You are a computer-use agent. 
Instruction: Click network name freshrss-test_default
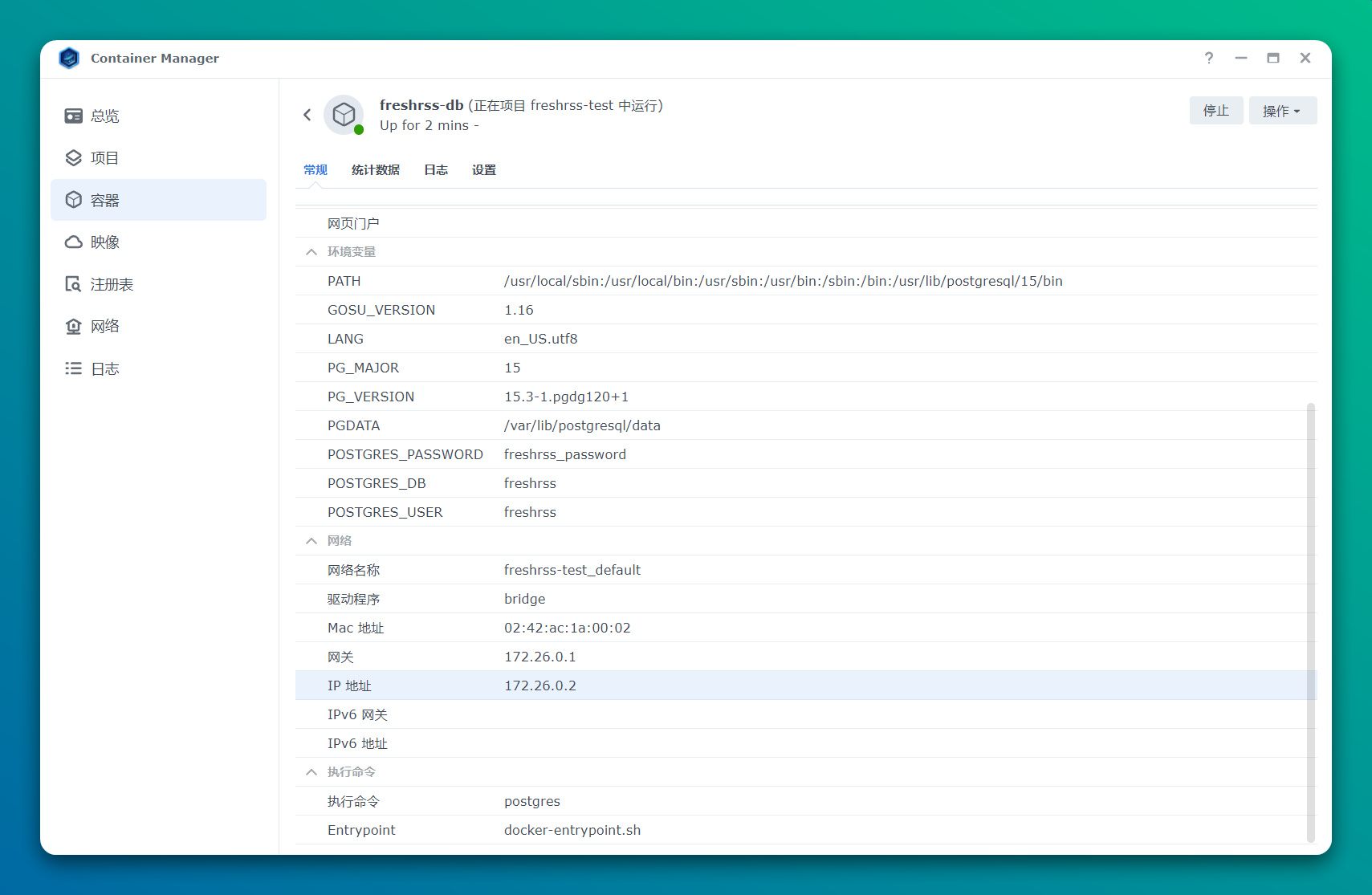[x=572, y=570]
